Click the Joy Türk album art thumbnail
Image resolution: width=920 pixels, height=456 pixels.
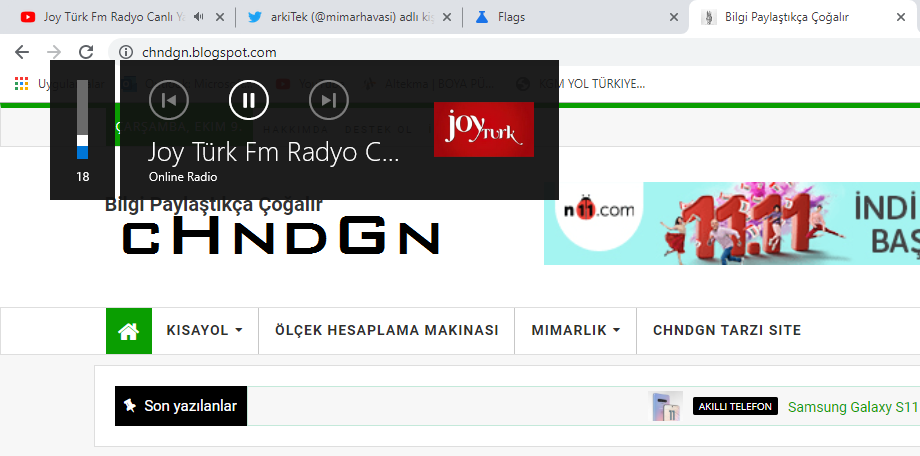click(484, 129)
